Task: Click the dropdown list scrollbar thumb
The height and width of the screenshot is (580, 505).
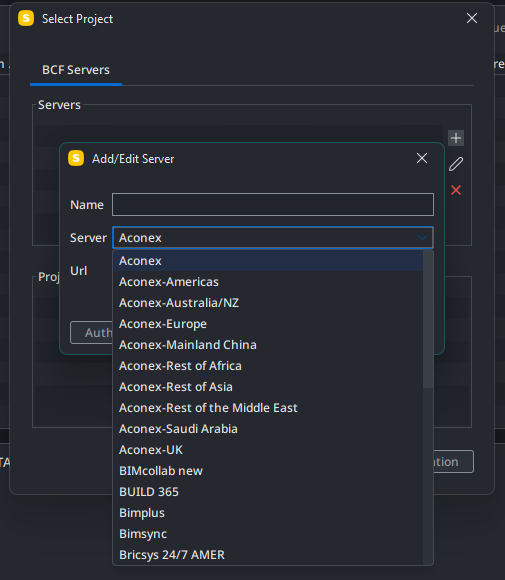Action: (x=428, y=319)
